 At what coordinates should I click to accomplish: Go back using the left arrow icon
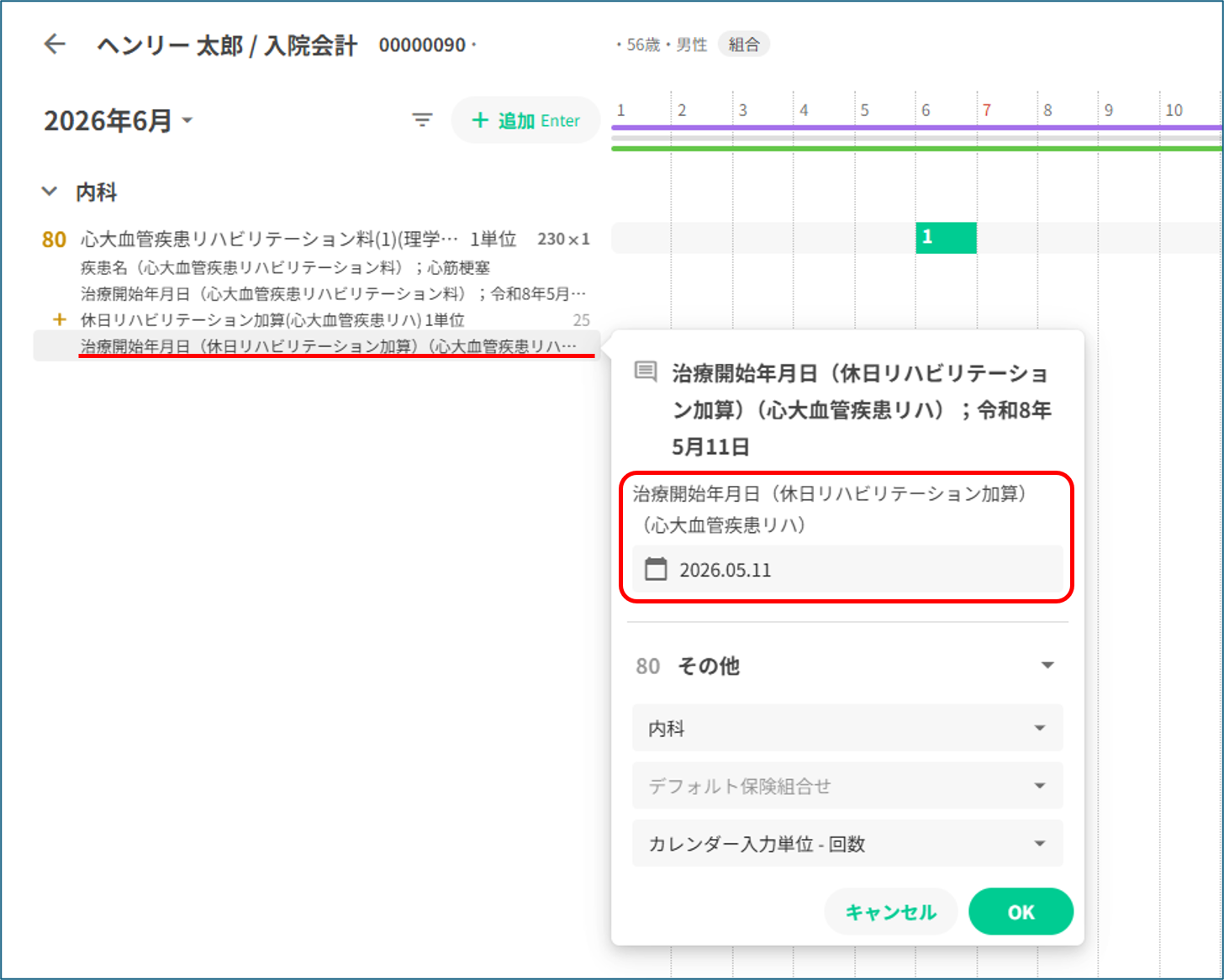pos(55,44)
